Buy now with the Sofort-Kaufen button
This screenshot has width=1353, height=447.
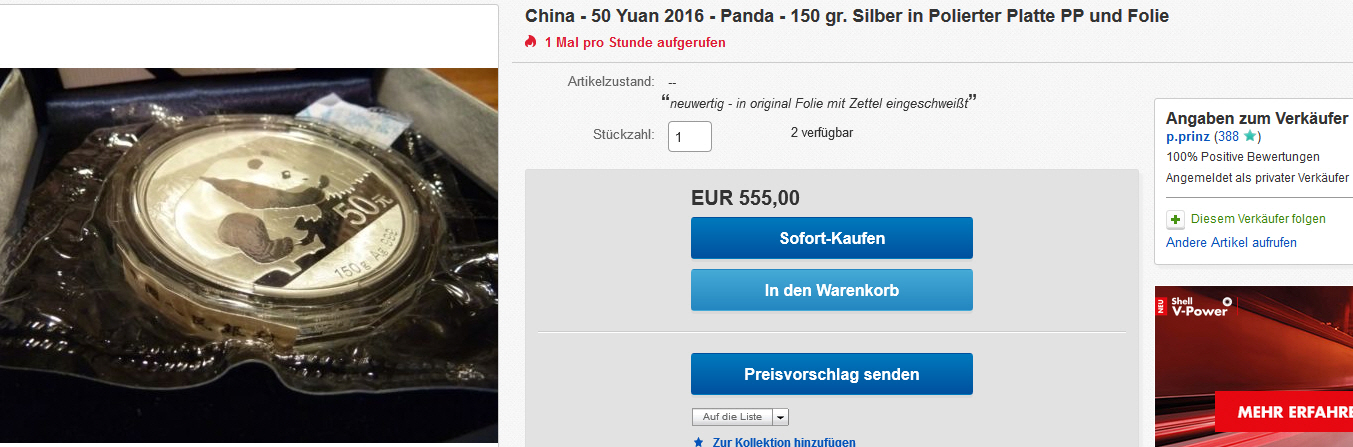point(831,238)
